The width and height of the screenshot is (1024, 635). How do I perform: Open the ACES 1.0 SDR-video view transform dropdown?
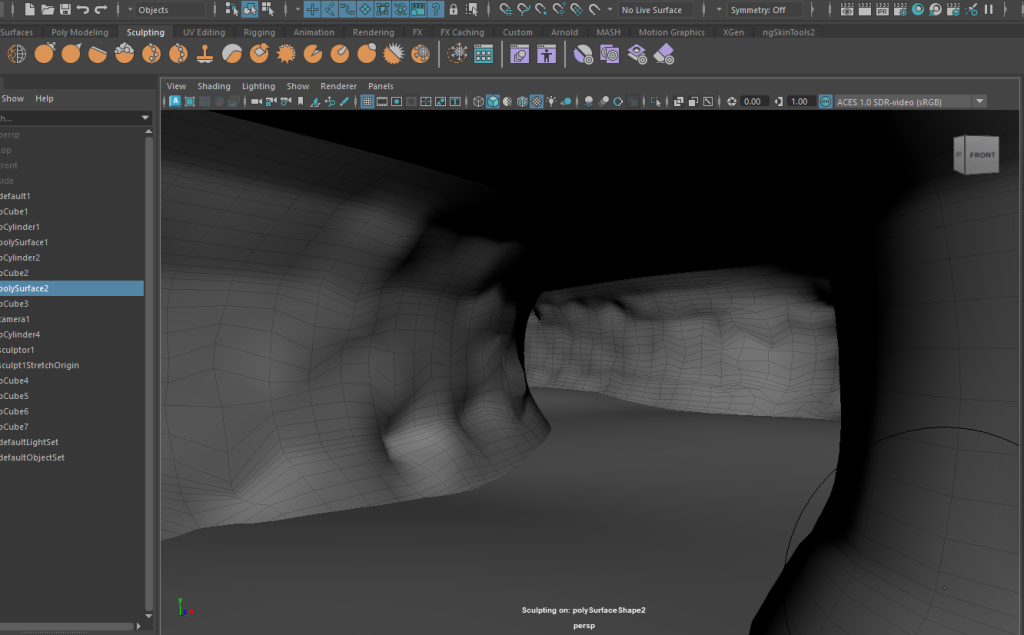click(910, 101)
